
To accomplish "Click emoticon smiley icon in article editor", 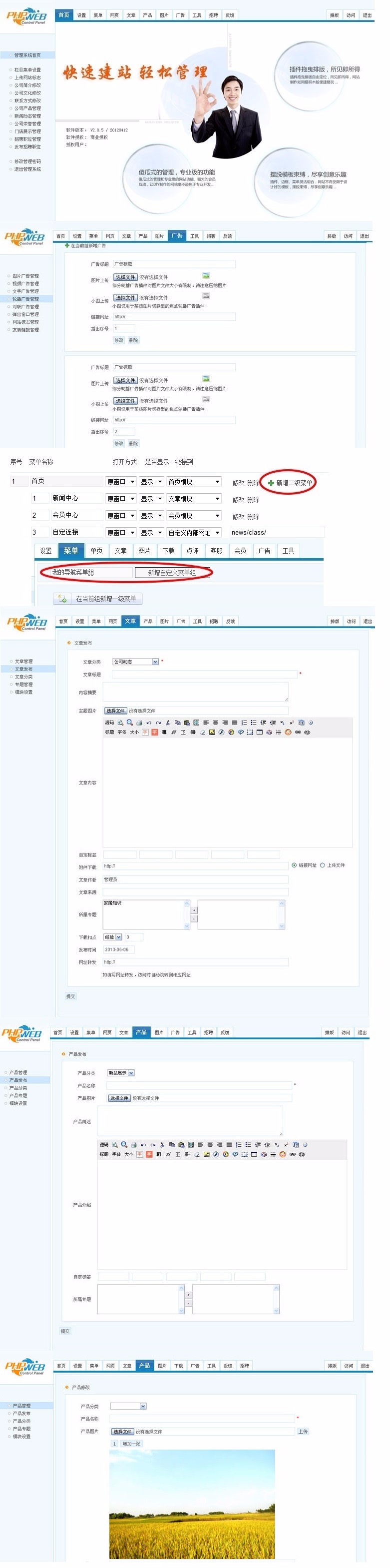I will click(288, 732).
